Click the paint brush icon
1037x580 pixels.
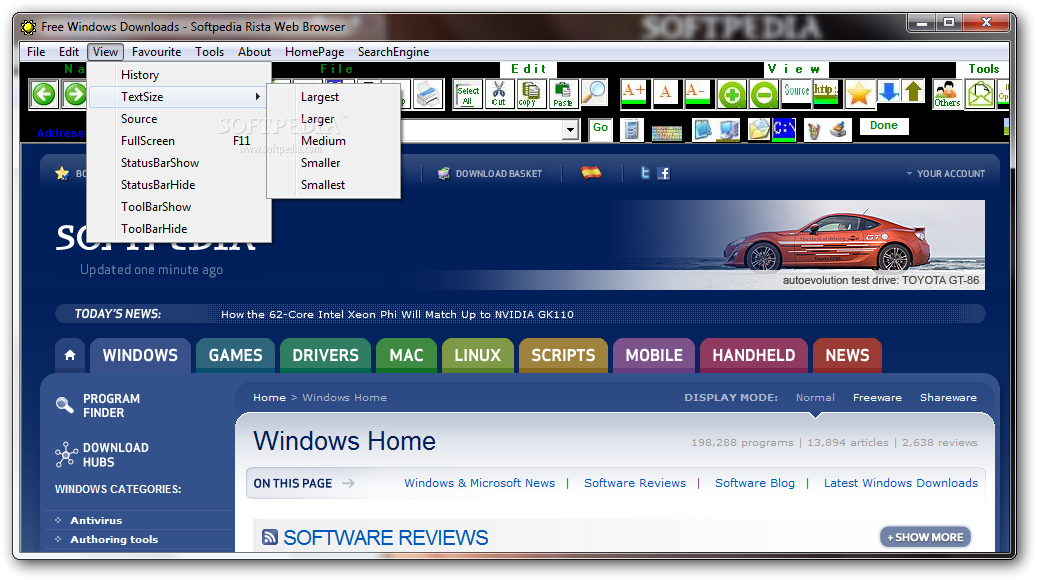[839, 129]
